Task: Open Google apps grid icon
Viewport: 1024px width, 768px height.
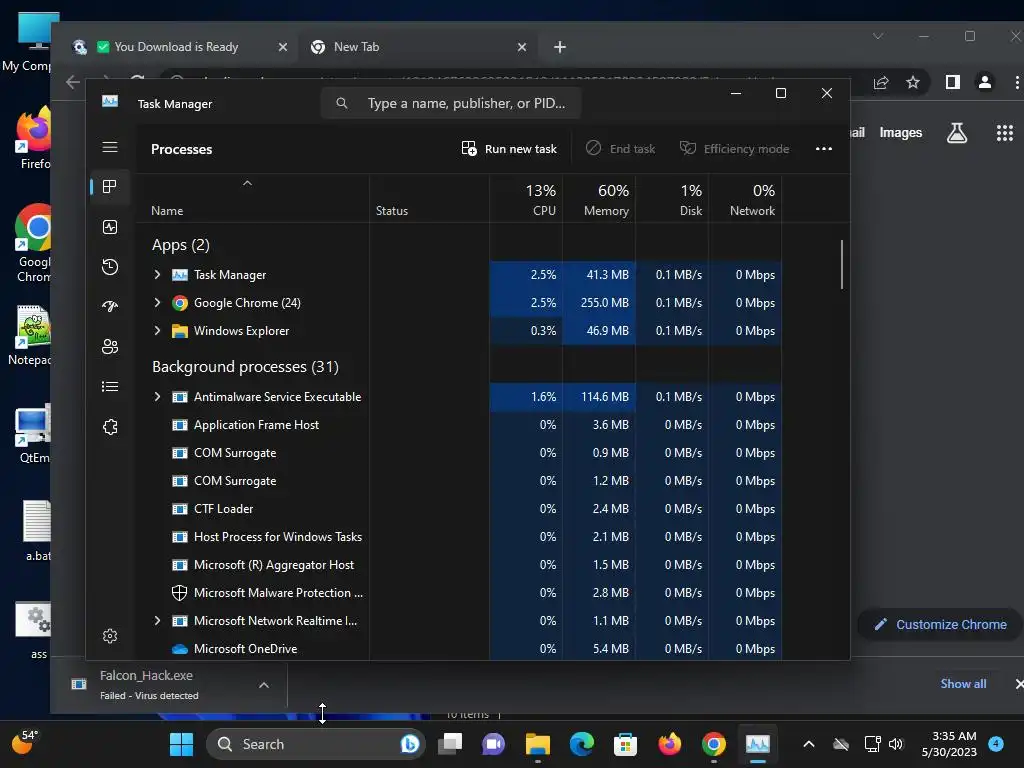Action: tap(1004, 133)
